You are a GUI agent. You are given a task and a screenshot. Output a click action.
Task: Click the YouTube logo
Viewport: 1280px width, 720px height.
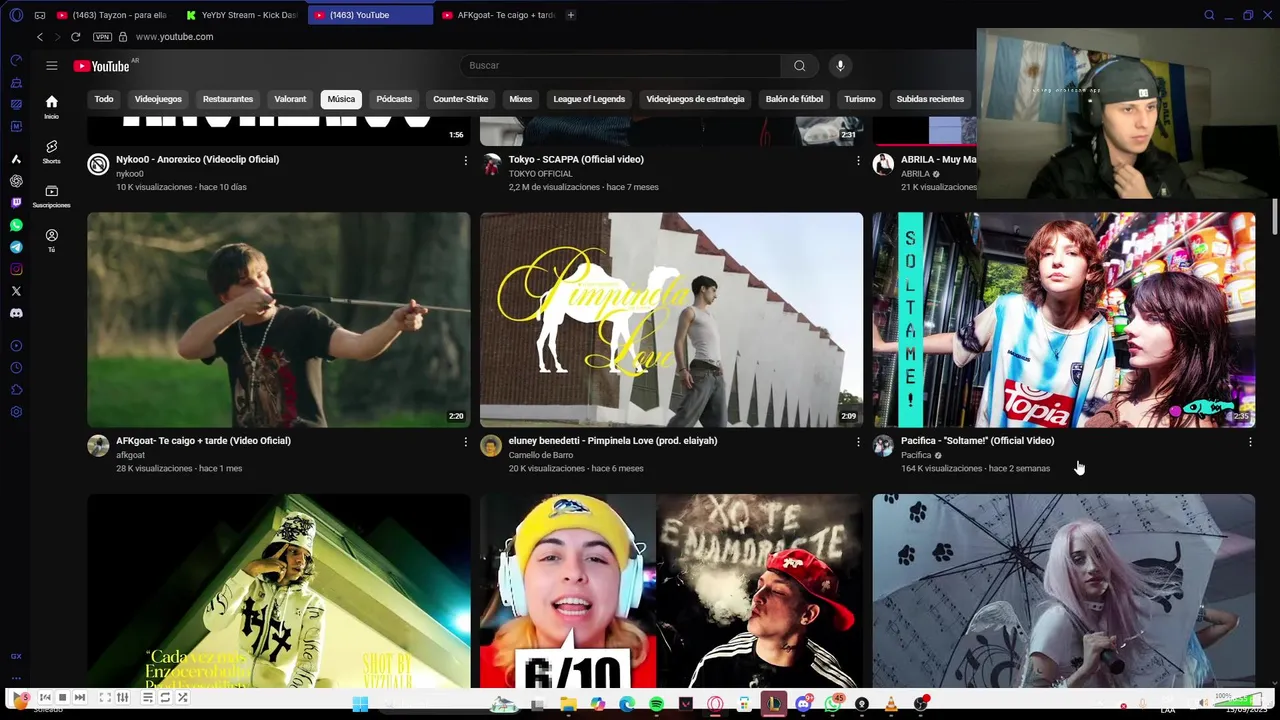(102, 66)
